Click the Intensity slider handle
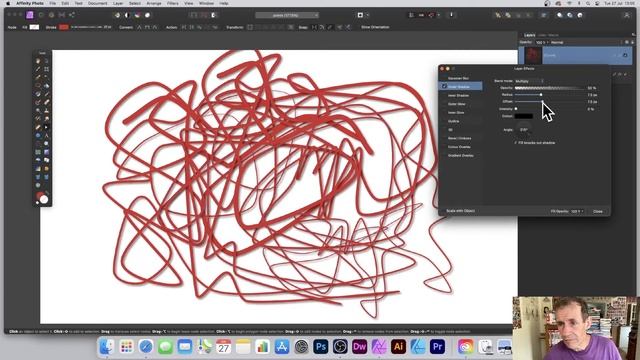 (x=516, y=109)
